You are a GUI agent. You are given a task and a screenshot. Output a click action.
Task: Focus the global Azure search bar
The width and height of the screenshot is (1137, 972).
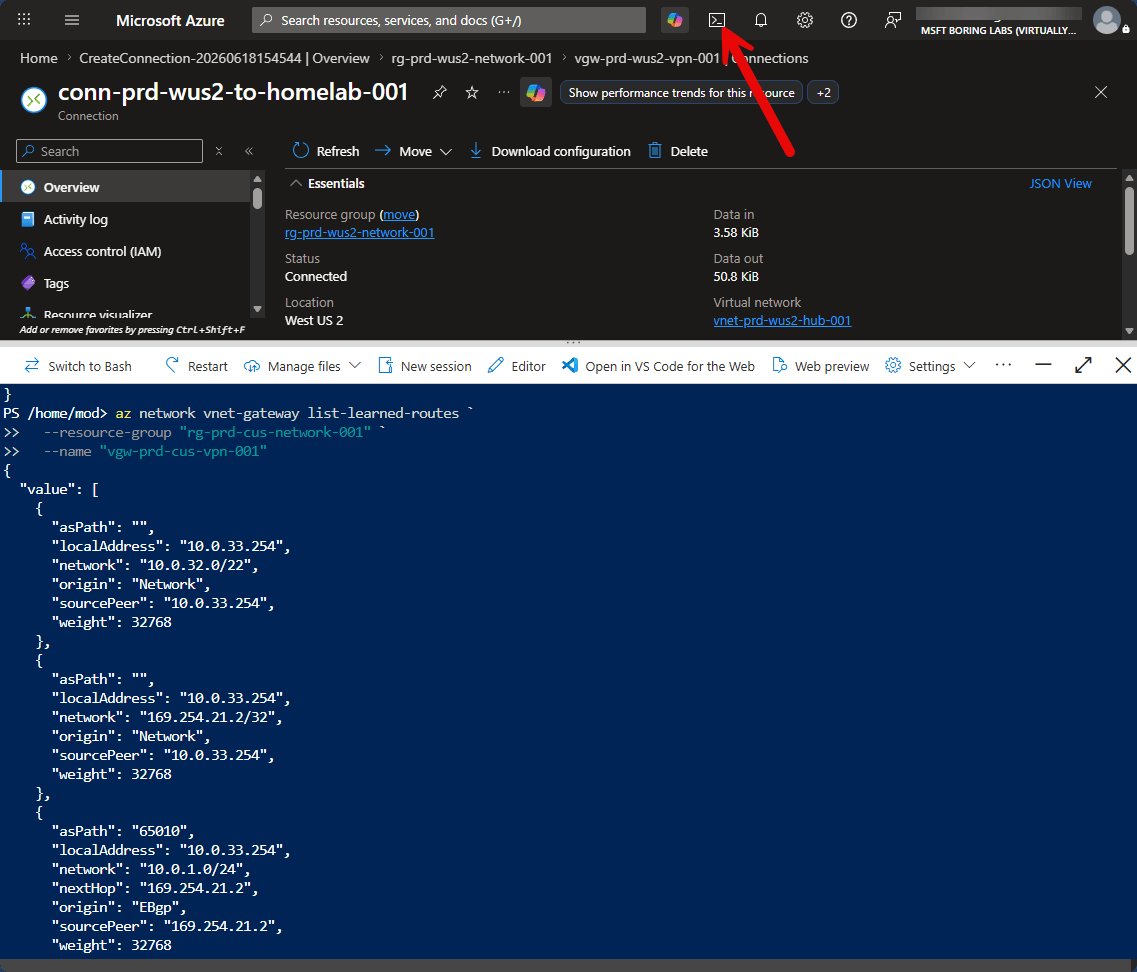pyautogui.click(x=449, y=20)
